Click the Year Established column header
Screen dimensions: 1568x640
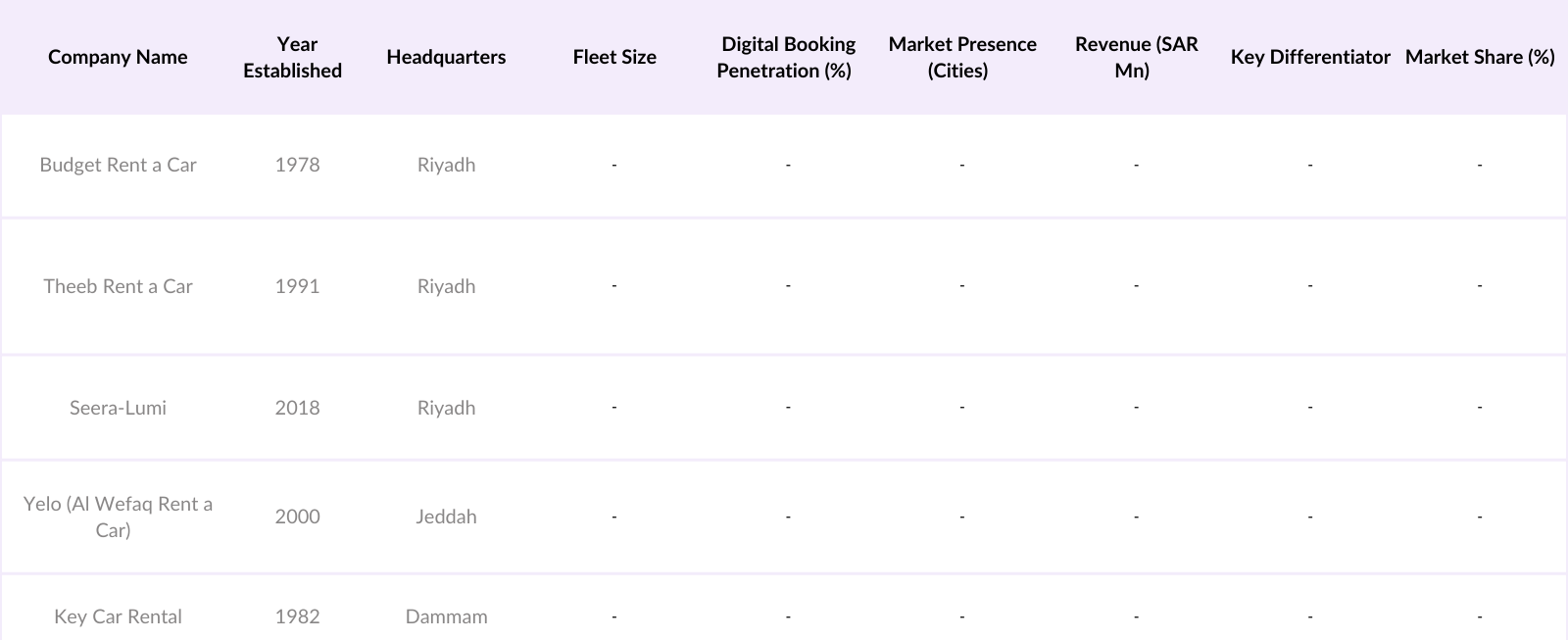[x=293, y=57]
